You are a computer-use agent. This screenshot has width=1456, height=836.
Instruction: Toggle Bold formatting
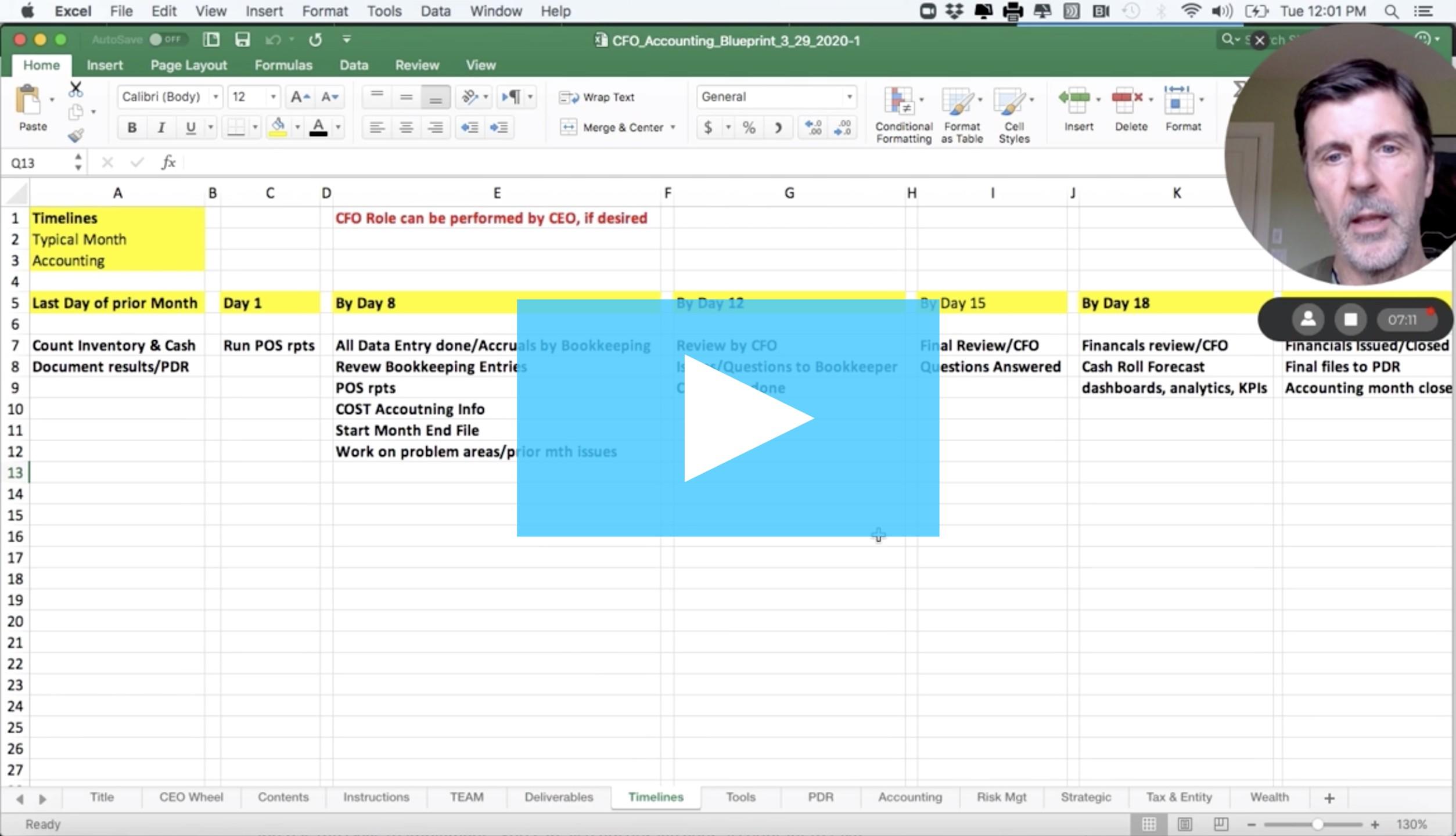coord(132,127)
